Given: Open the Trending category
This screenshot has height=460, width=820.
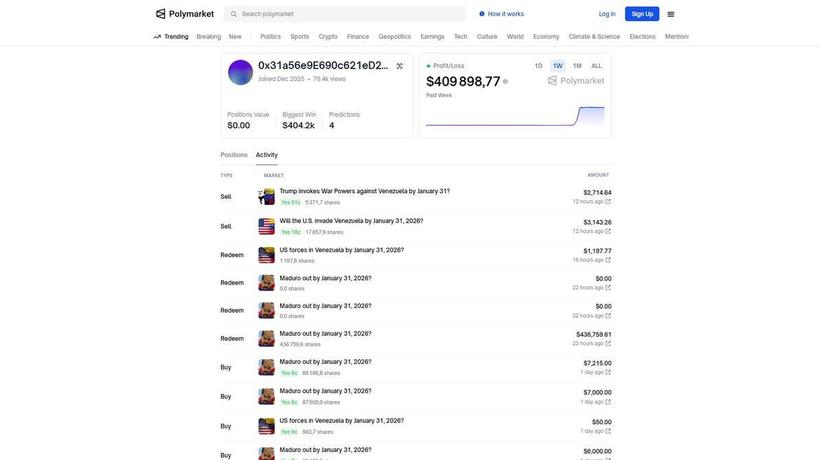Looking at the screenshot, I should point(171,37).
